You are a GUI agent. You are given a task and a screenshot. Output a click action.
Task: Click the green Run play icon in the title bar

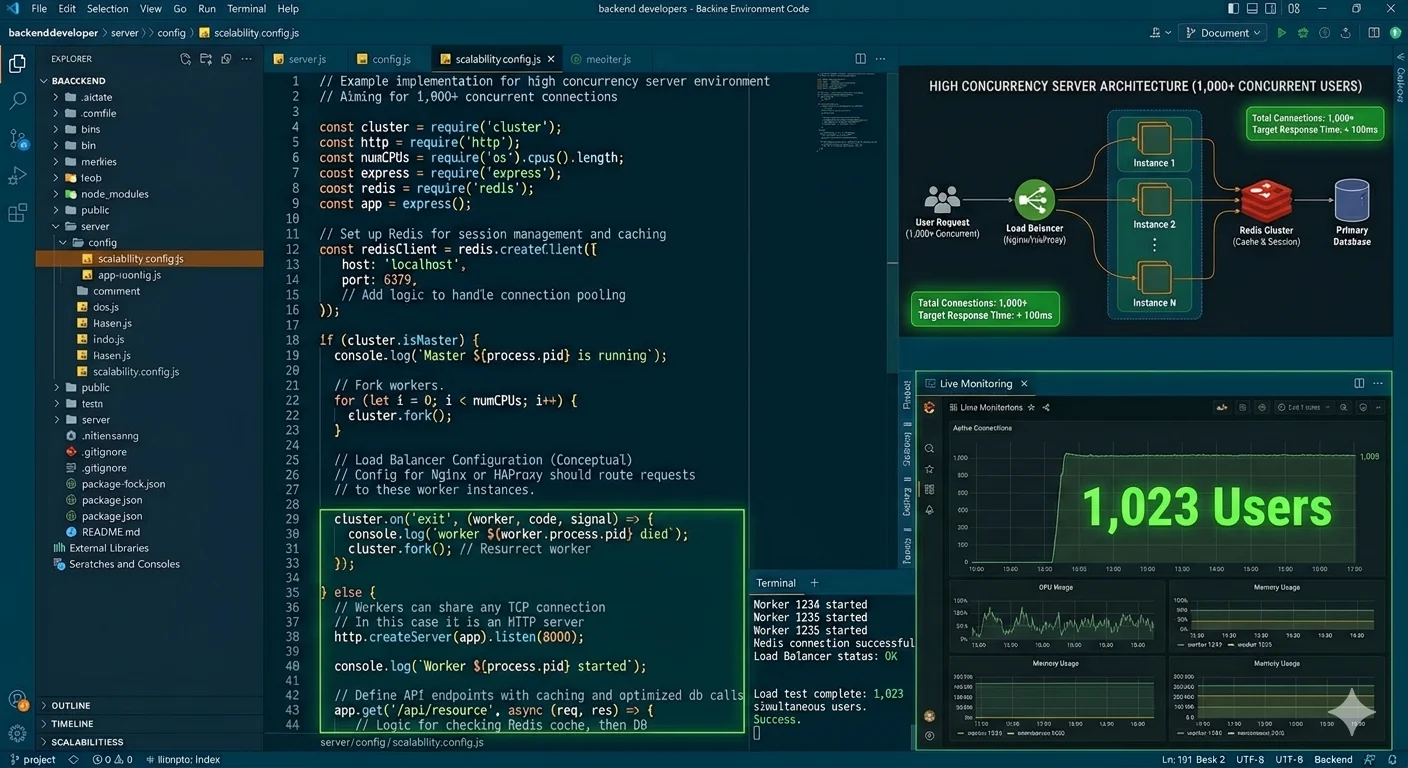(x=1282, y=33)
